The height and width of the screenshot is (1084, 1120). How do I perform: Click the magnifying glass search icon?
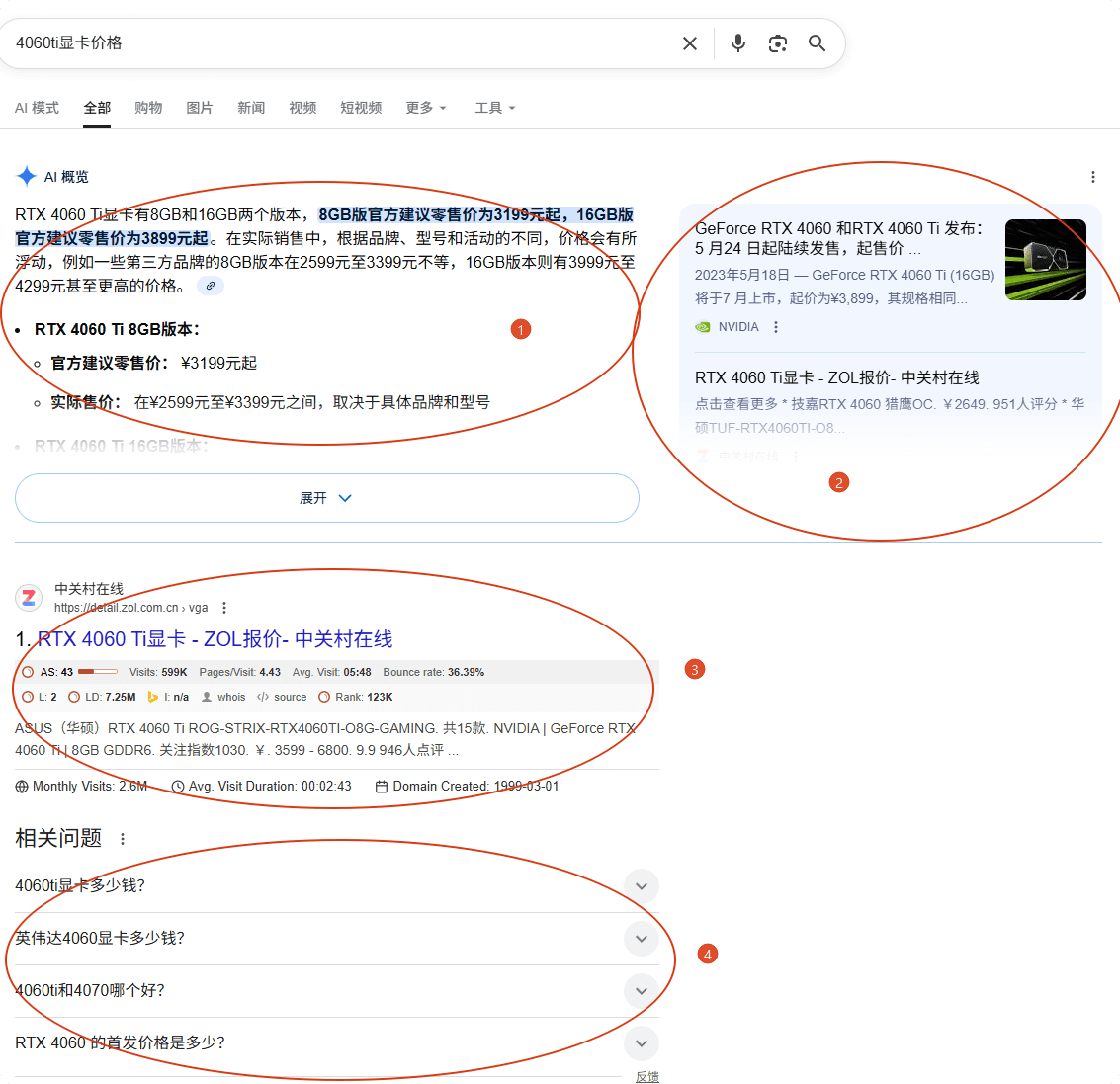(x=817, y=42)
